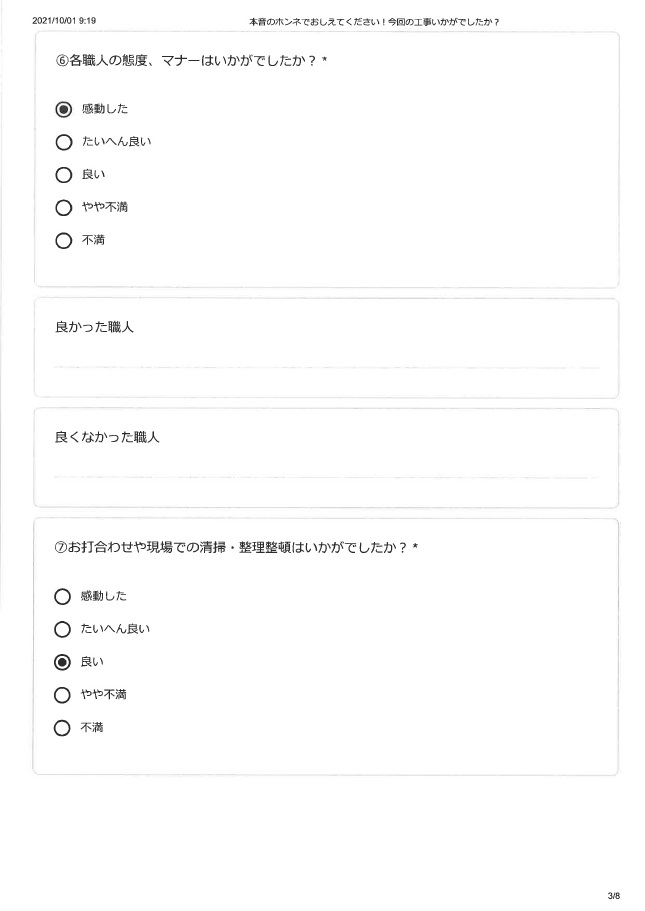Select 感動した for question ⑥ craftsmen manners
The width and height of the screenshot is (645, 911).
(x=63, y=109)
